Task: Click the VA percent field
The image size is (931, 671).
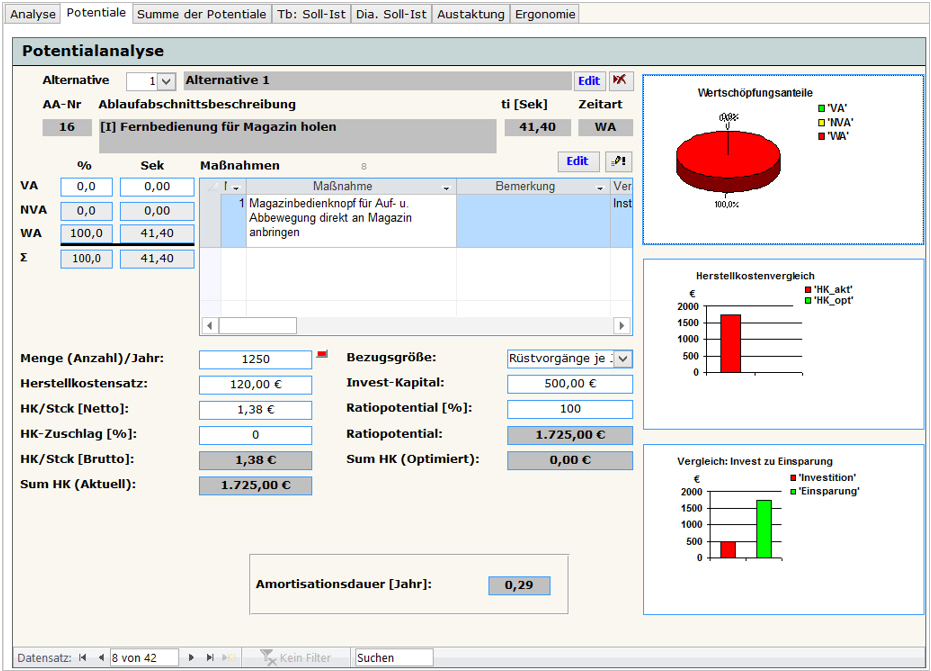Action: tap(86, 186)
